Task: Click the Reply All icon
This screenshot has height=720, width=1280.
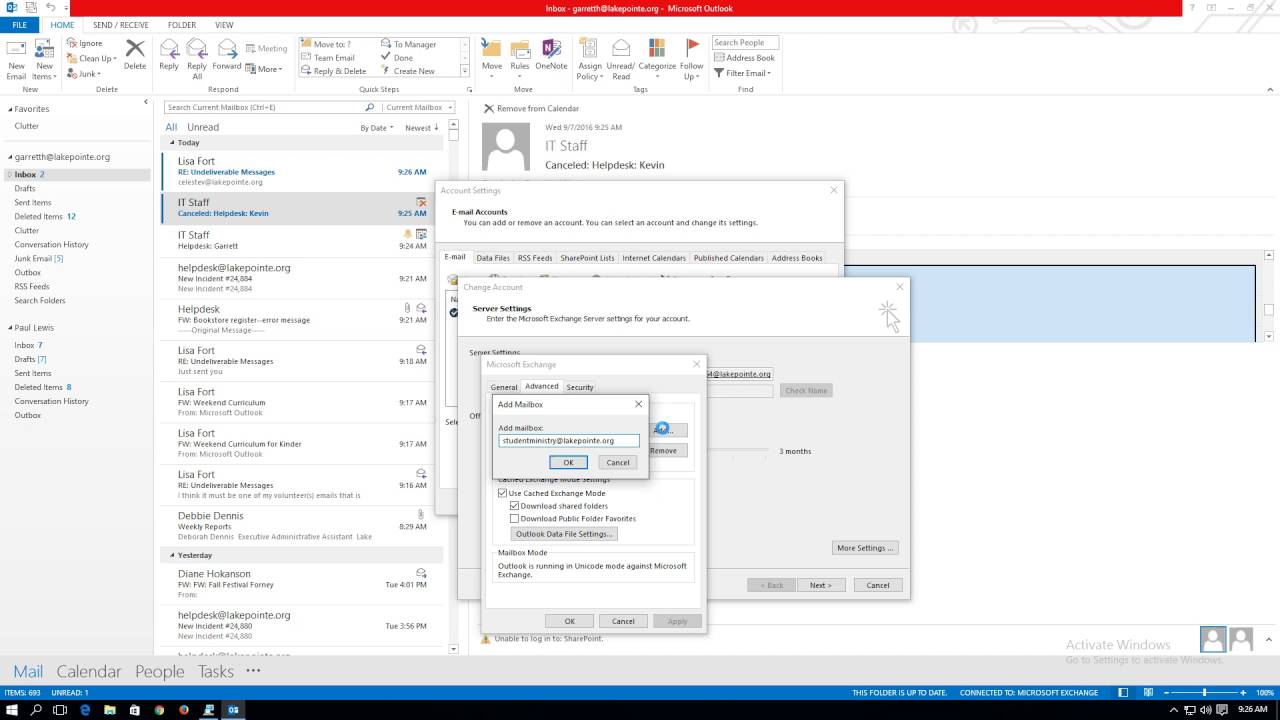Action: [x=197, y=49]
